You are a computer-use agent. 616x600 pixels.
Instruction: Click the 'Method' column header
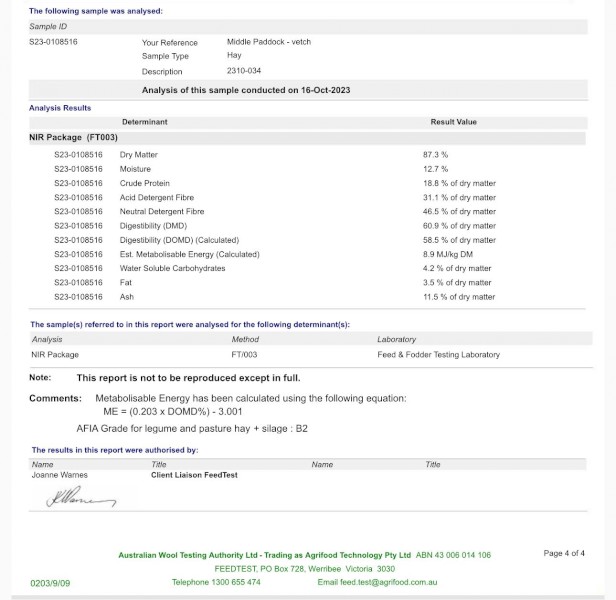click(x=245, y=339)
